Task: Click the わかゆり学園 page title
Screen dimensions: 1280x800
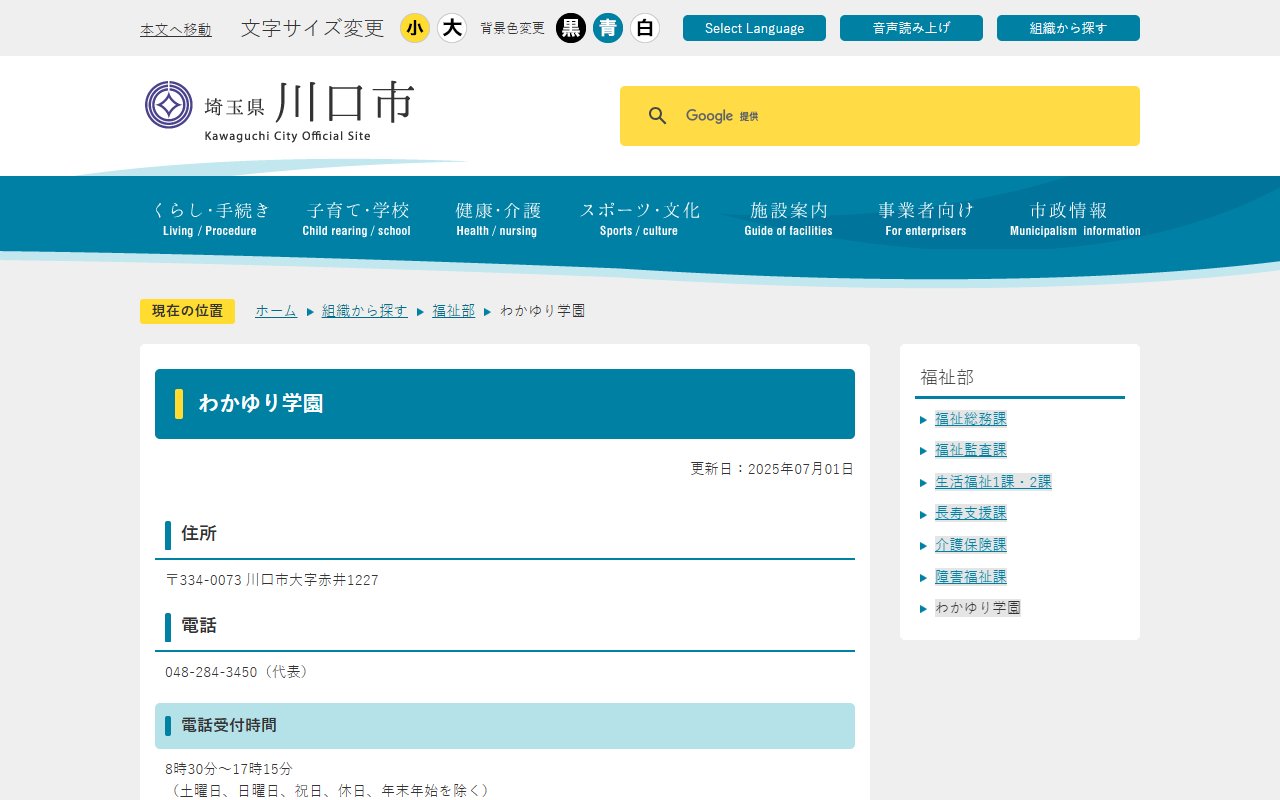Action: click(x=261, y=404)
